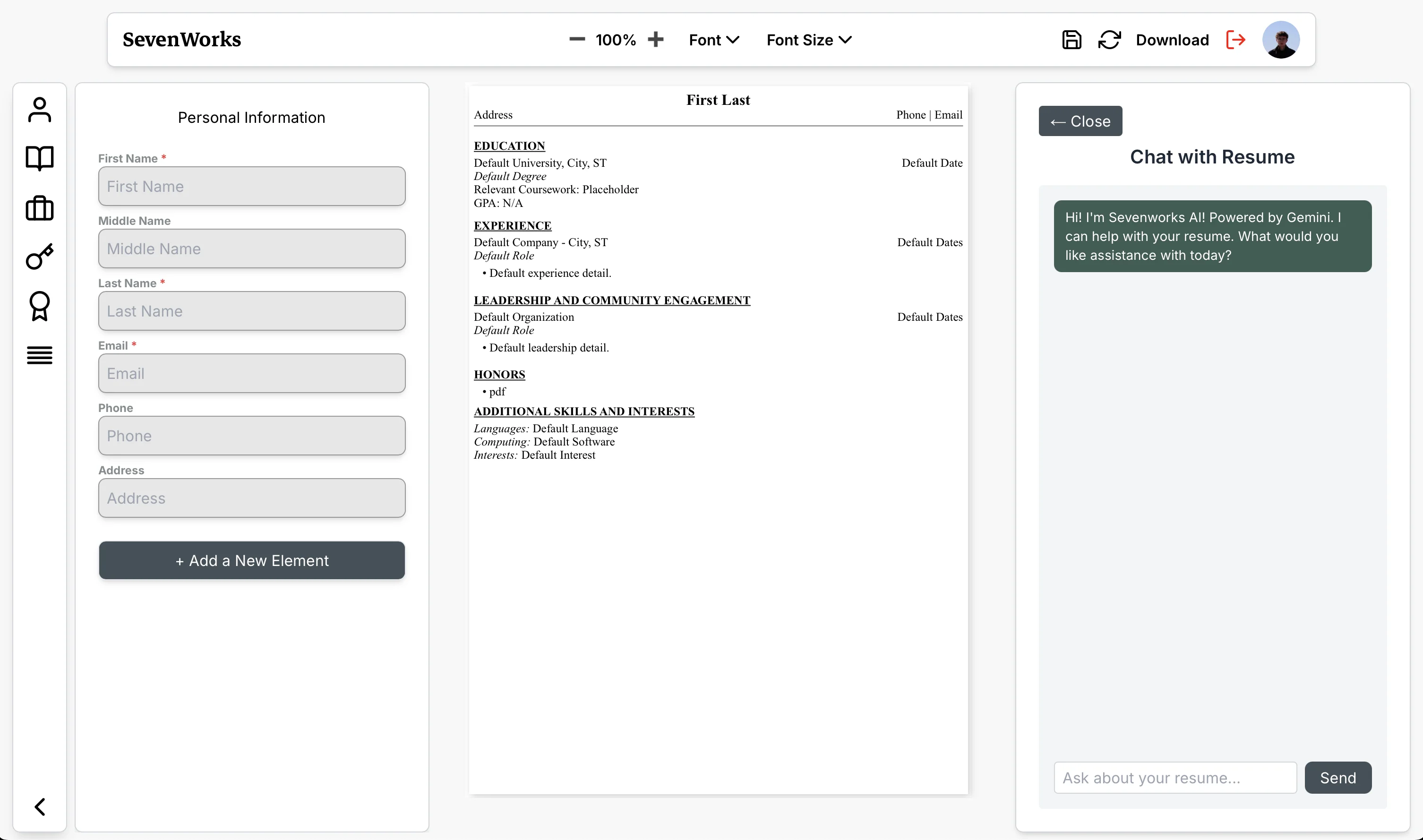
Task: Open the Education book icon in sidebar
Action: tap(40, 158)
